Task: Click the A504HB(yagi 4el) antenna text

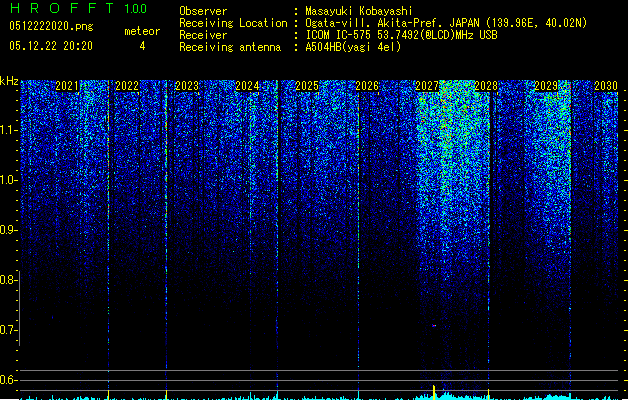Action: (353, 47)
